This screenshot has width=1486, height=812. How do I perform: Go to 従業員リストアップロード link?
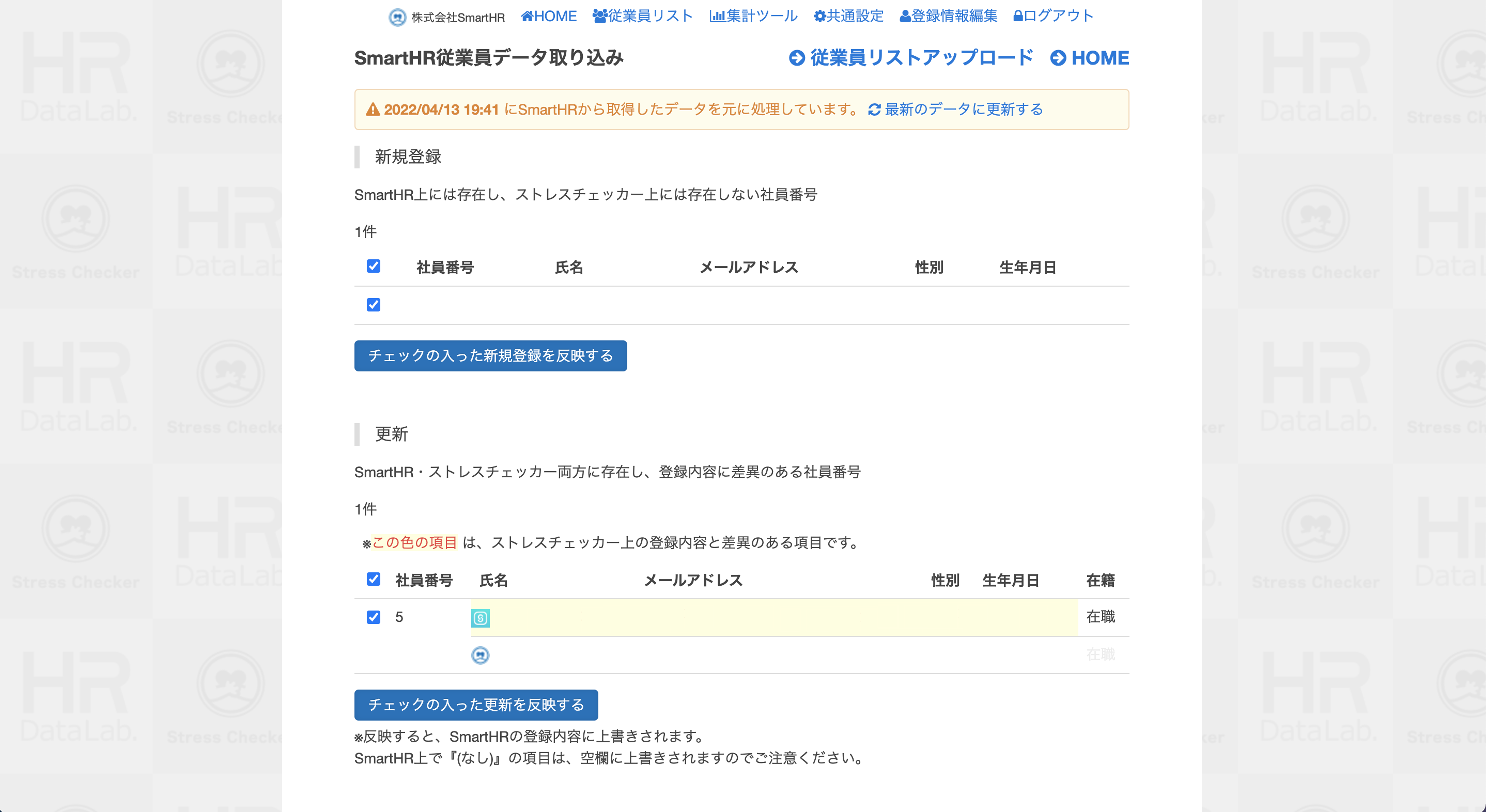pos(911,58)
